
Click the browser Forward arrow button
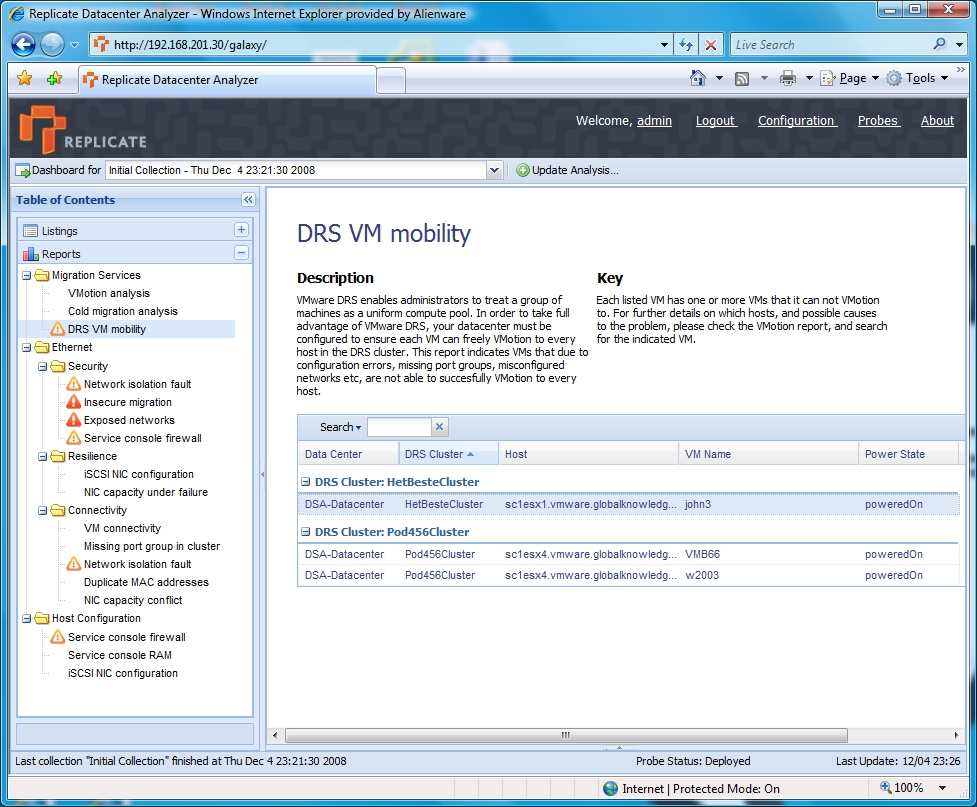(x=52, y=45)
